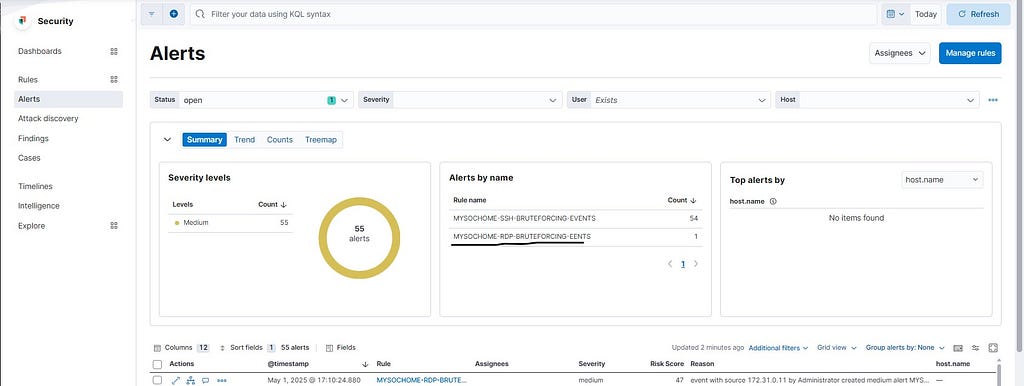Screen dimensions: 1024x386
Task: Open Sort fields button
Action: [x=248, y=348]
